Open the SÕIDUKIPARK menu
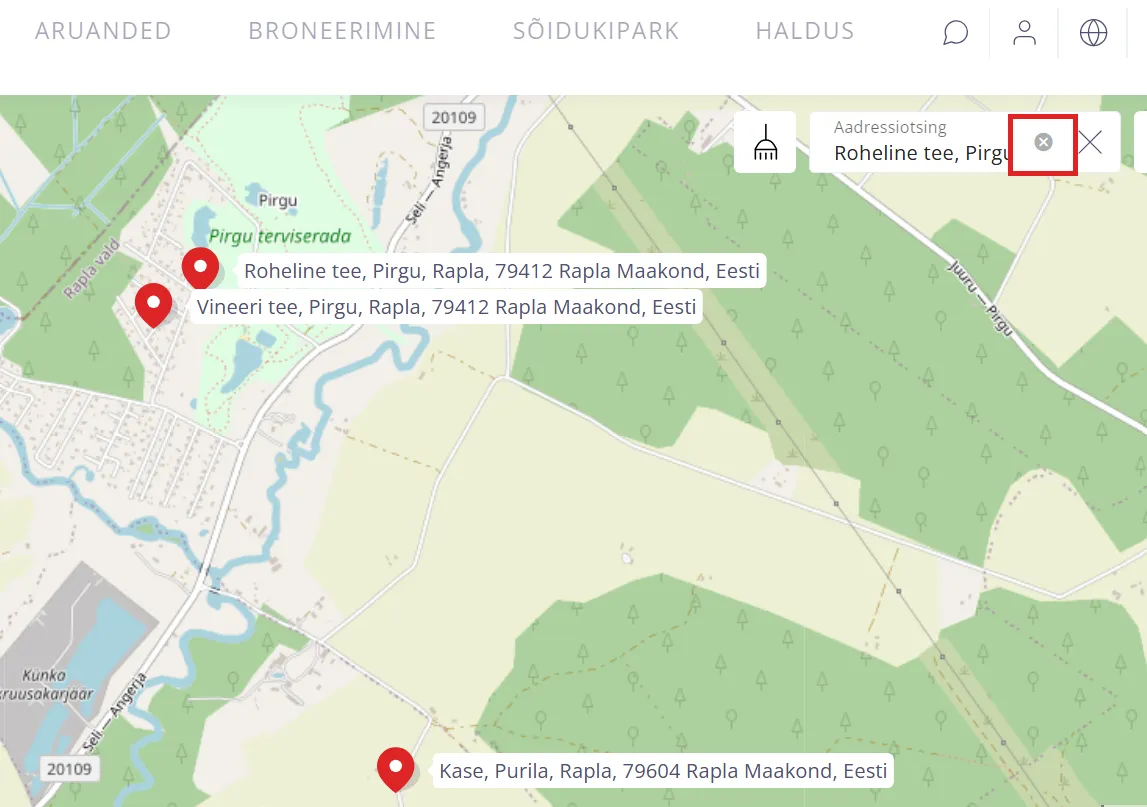Image resolution: width=1147 pixels, height=807 pixels. coord(596,31)
